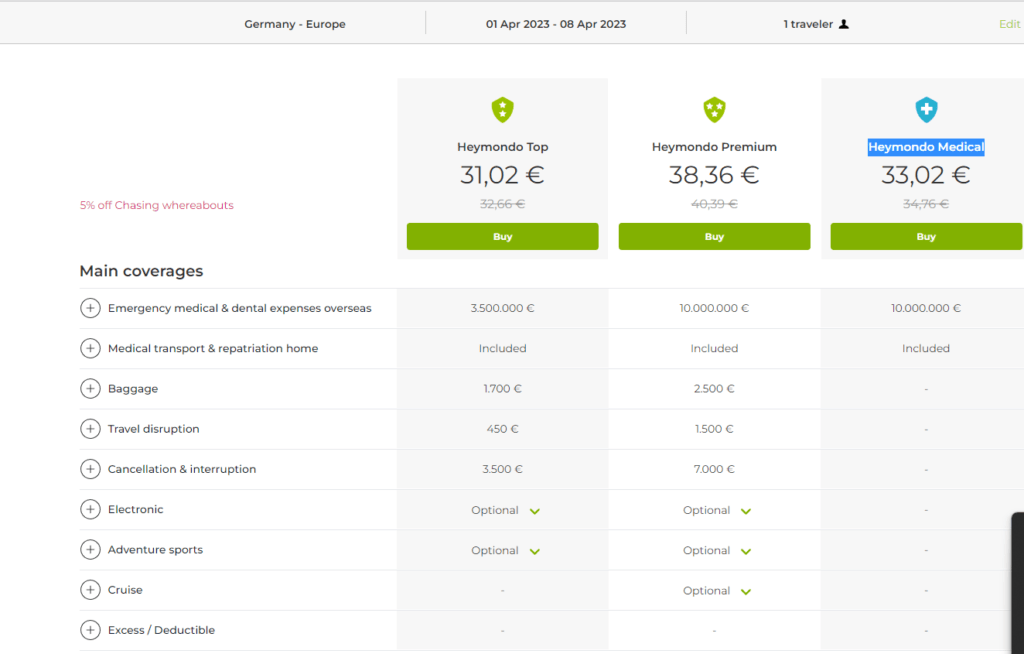Click the Heymondo Top plan title

coord(502,147)
